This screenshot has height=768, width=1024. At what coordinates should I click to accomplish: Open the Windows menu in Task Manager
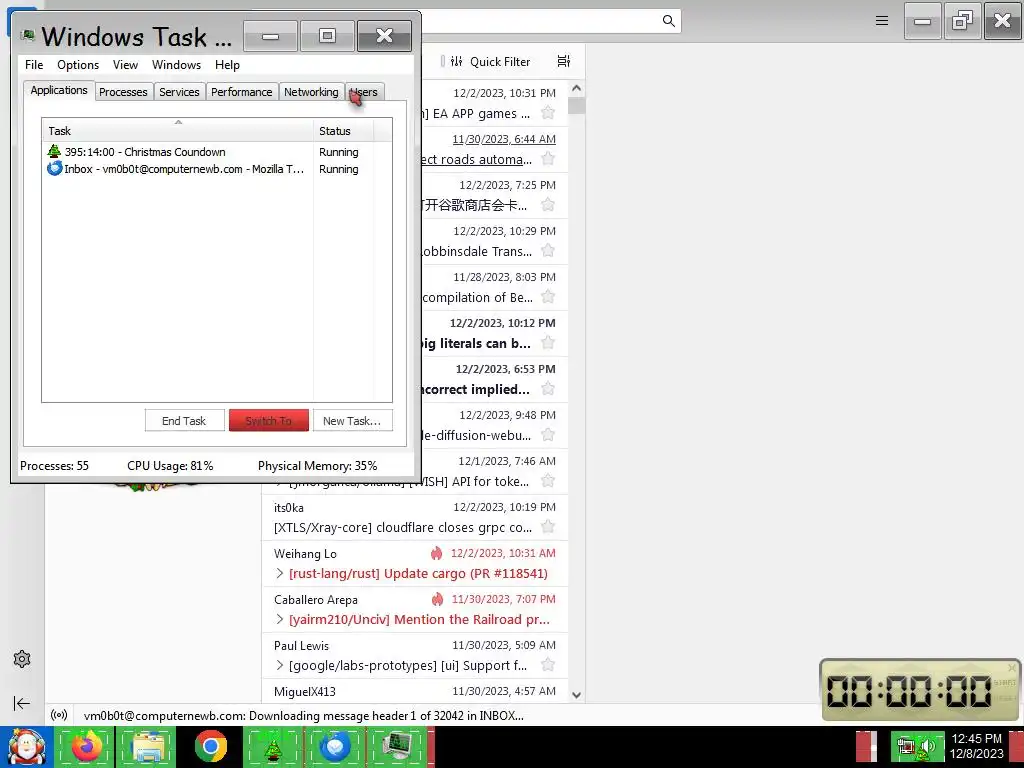(176, 65)
